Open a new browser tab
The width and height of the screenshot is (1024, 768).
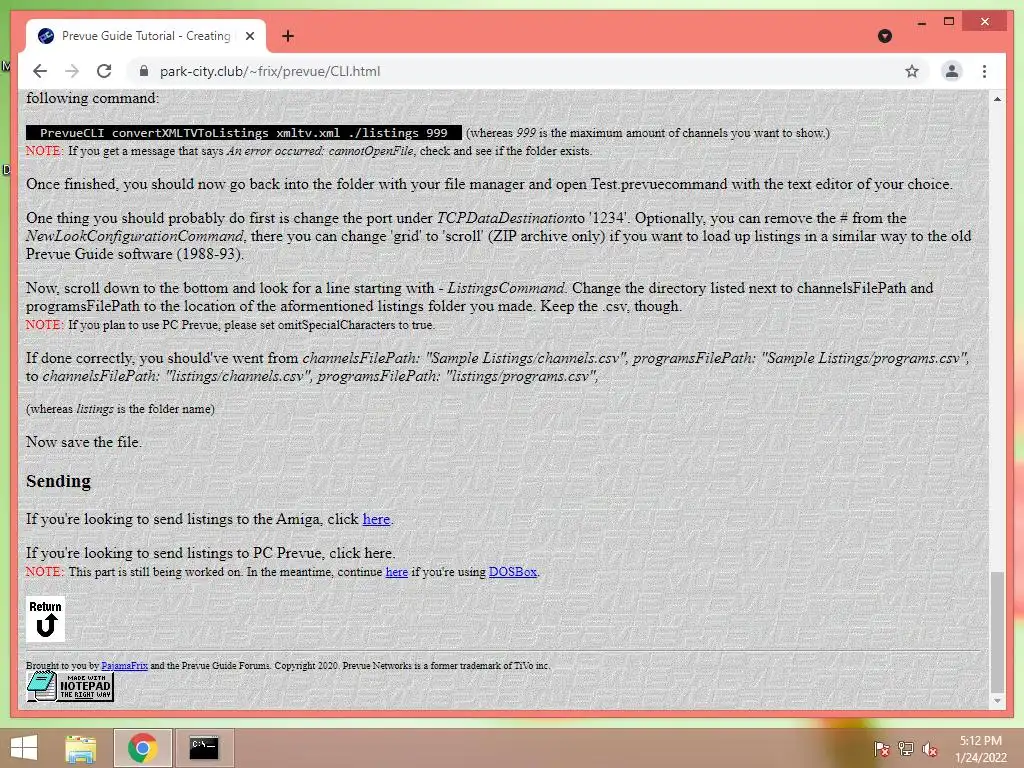287,36
